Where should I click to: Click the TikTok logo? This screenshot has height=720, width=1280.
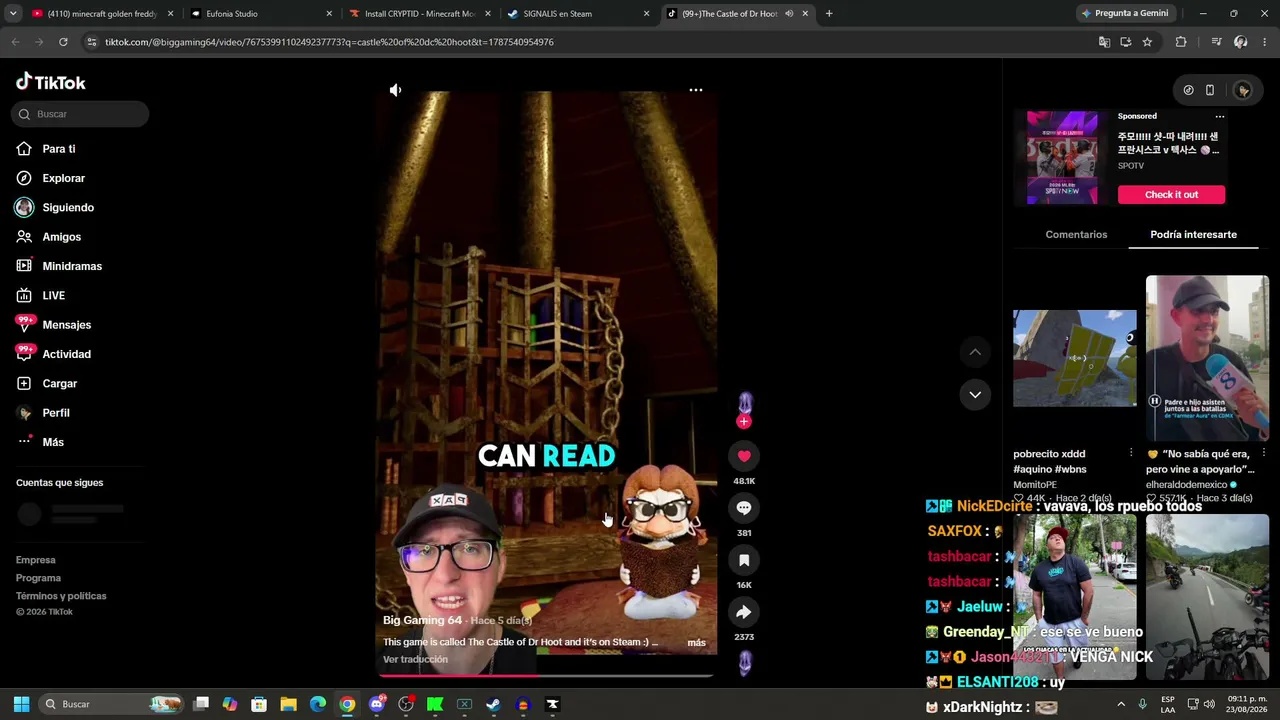(x=51, y=82)
